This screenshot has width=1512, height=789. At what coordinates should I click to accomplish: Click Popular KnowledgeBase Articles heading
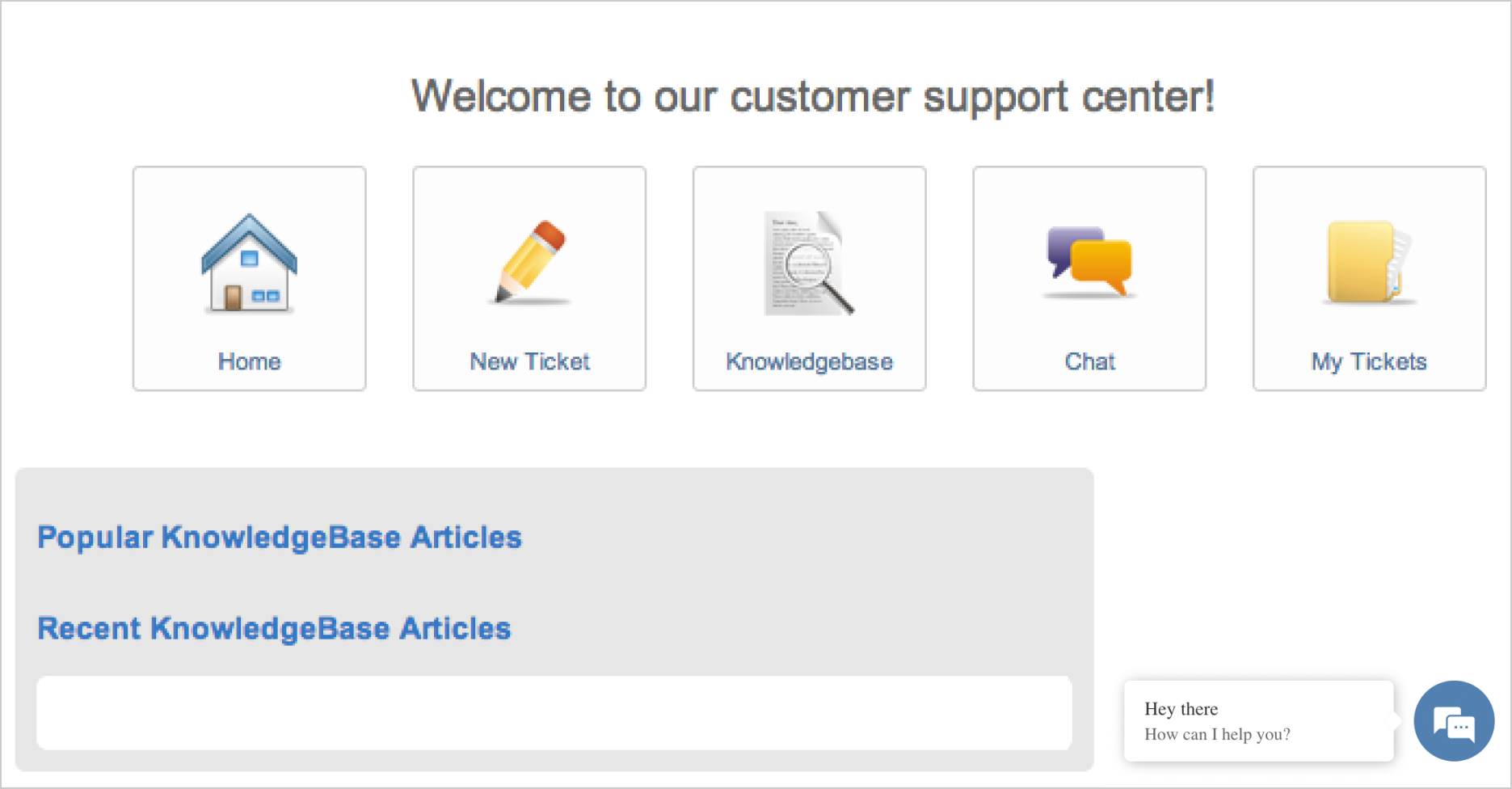280,538
